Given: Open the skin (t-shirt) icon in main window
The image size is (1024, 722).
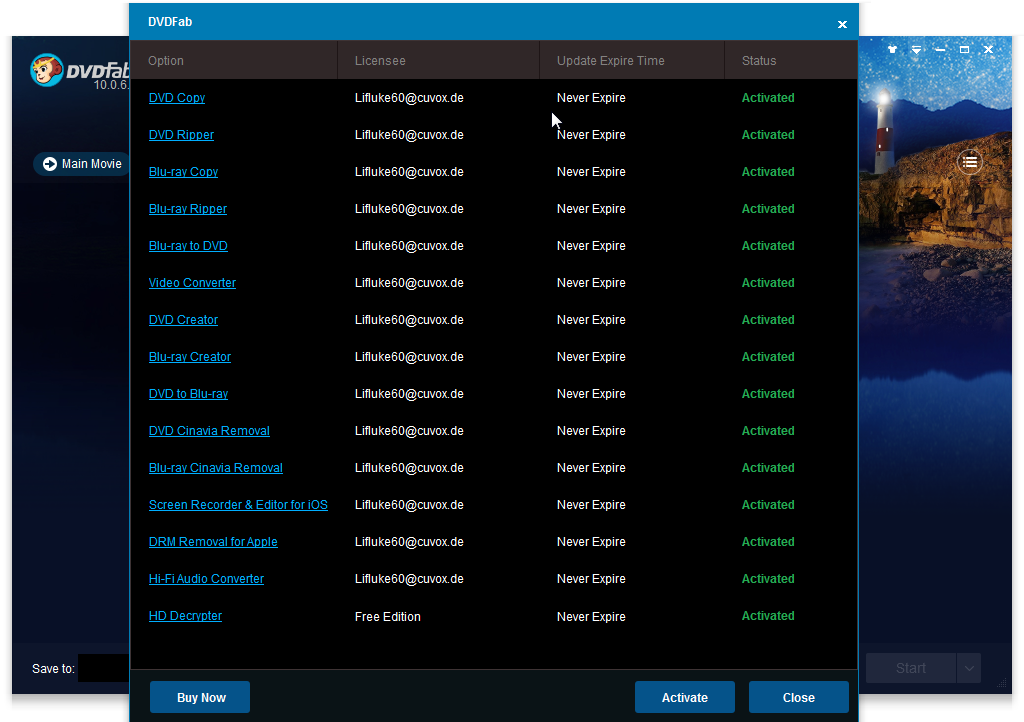Looking at the screenshot, I should [892, 50].
